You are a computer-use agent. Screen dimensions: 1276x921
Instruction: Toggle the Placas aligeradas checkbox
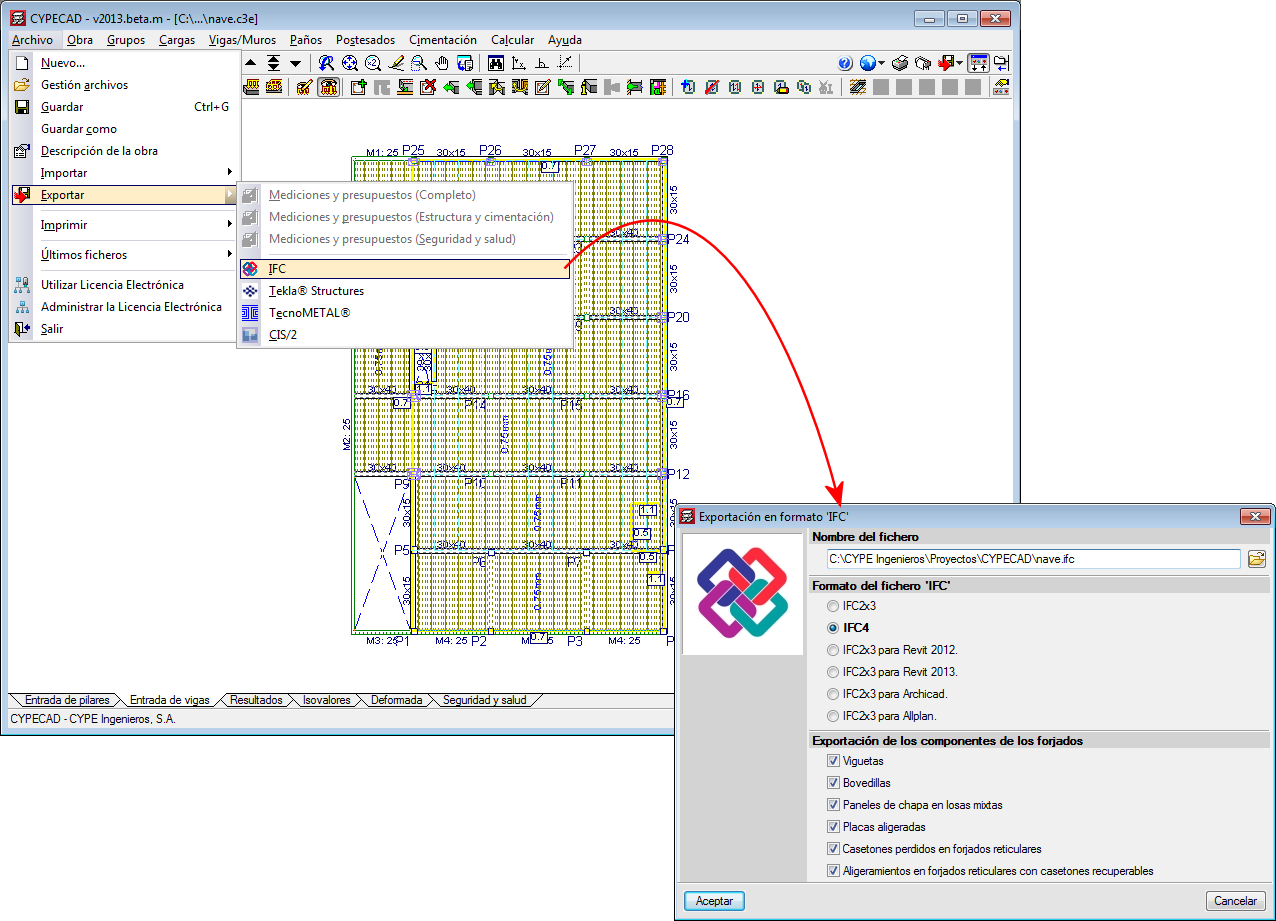click(833, 827)
